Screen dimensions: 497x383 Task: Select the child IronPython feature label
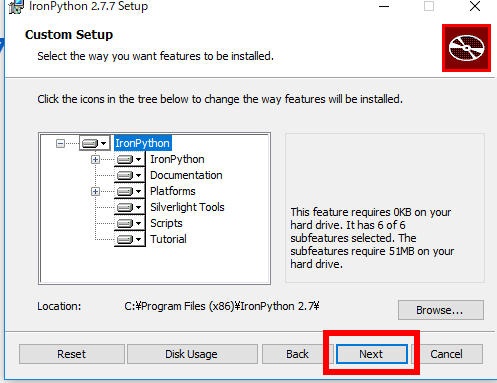coord(177,159)
